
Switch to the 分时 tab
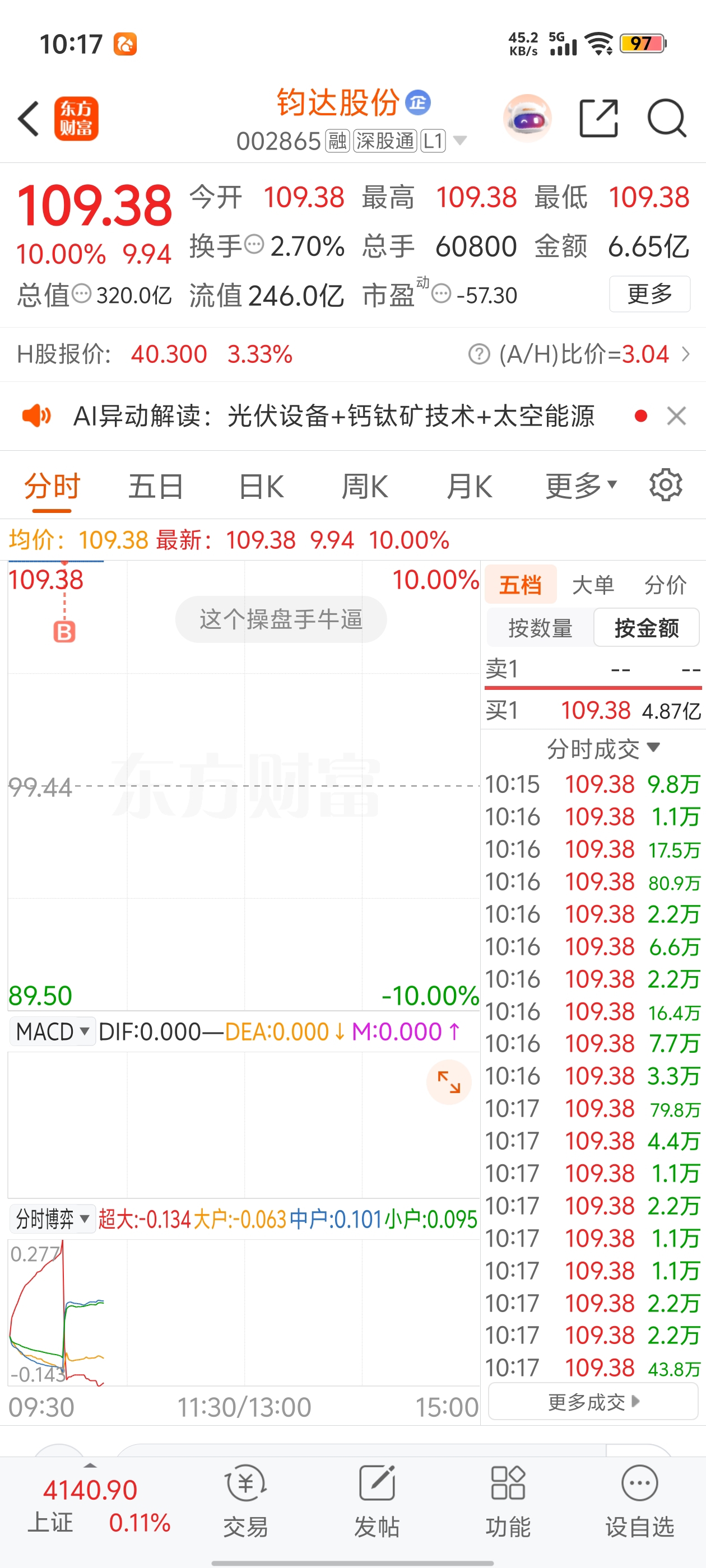[x=52, y=486]
